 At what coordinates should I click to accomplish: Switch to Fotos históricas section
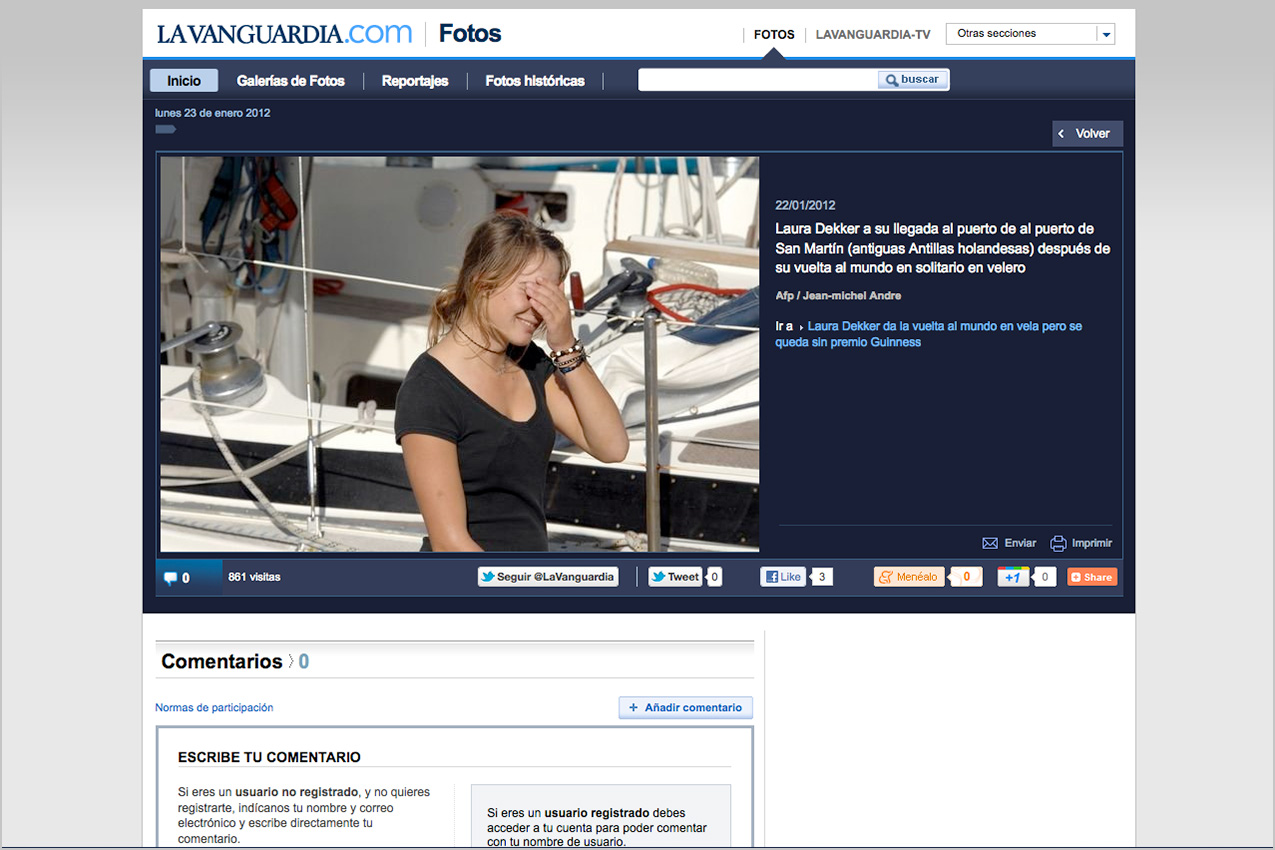535,81
